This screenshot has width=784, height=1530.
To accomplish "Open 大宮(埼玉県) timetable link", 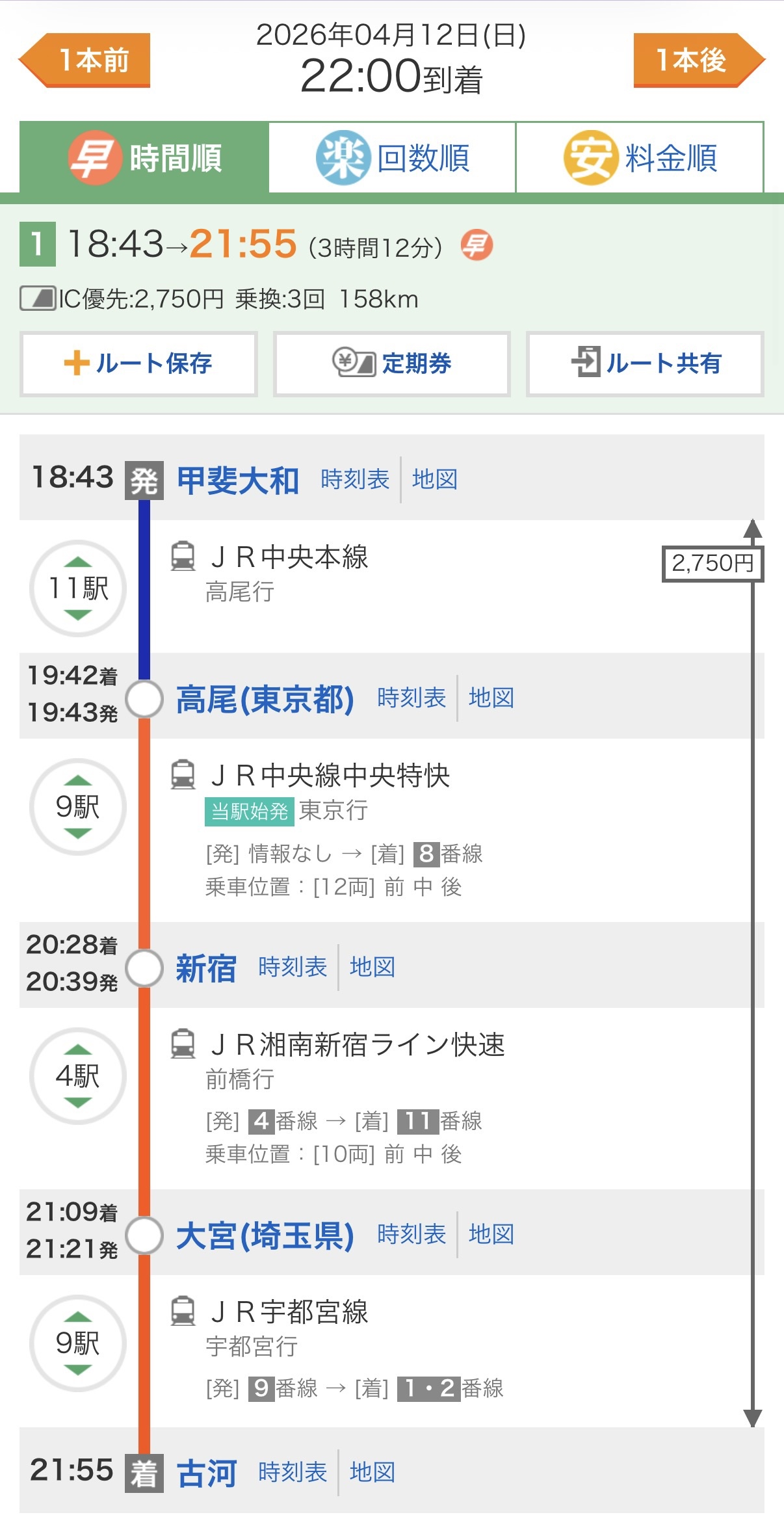I will [412, 1234].
